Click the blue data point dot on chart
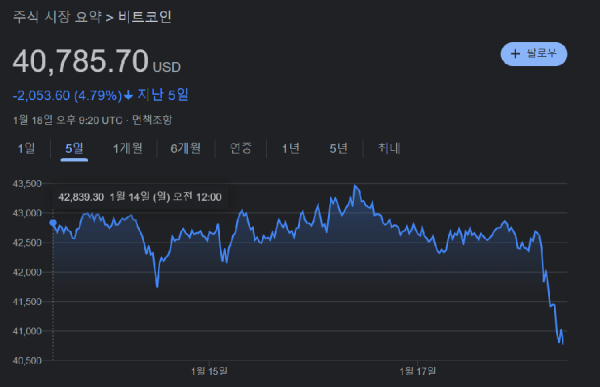600x387 pixels. click(53, 223)
